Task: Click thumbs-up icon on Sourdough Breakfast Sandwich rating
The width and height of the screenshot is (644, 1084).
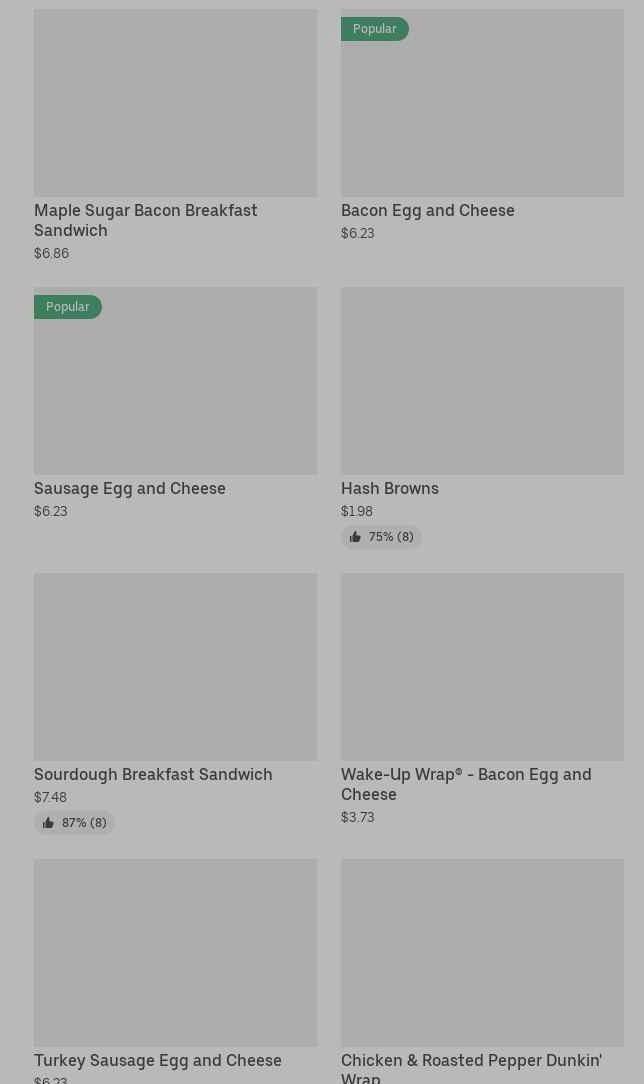Action: click(48, 823)
